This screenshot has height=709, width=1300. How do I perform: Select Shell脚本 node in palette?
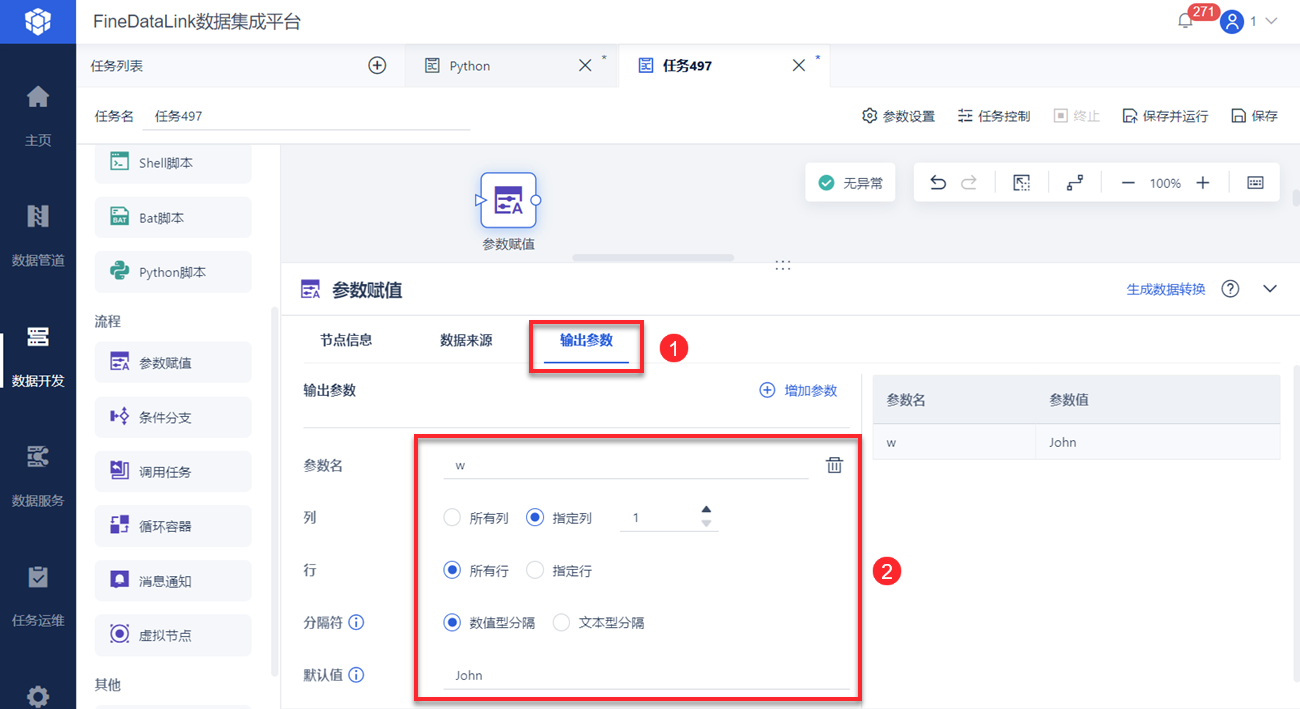173,163
